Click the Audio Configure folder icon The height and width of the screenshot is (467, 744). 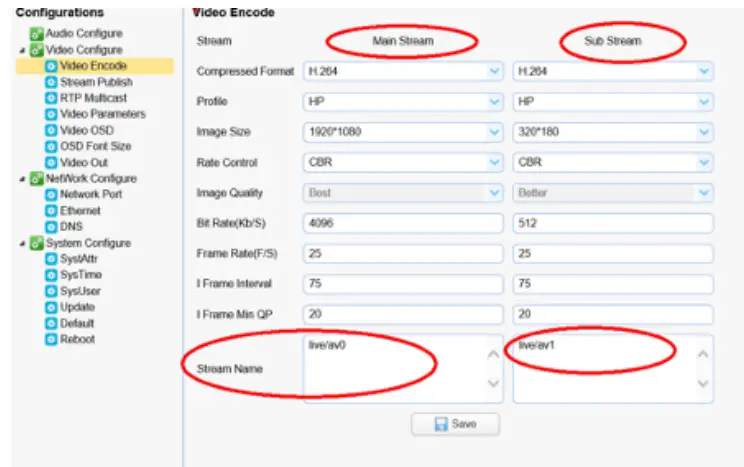point(37,34)
